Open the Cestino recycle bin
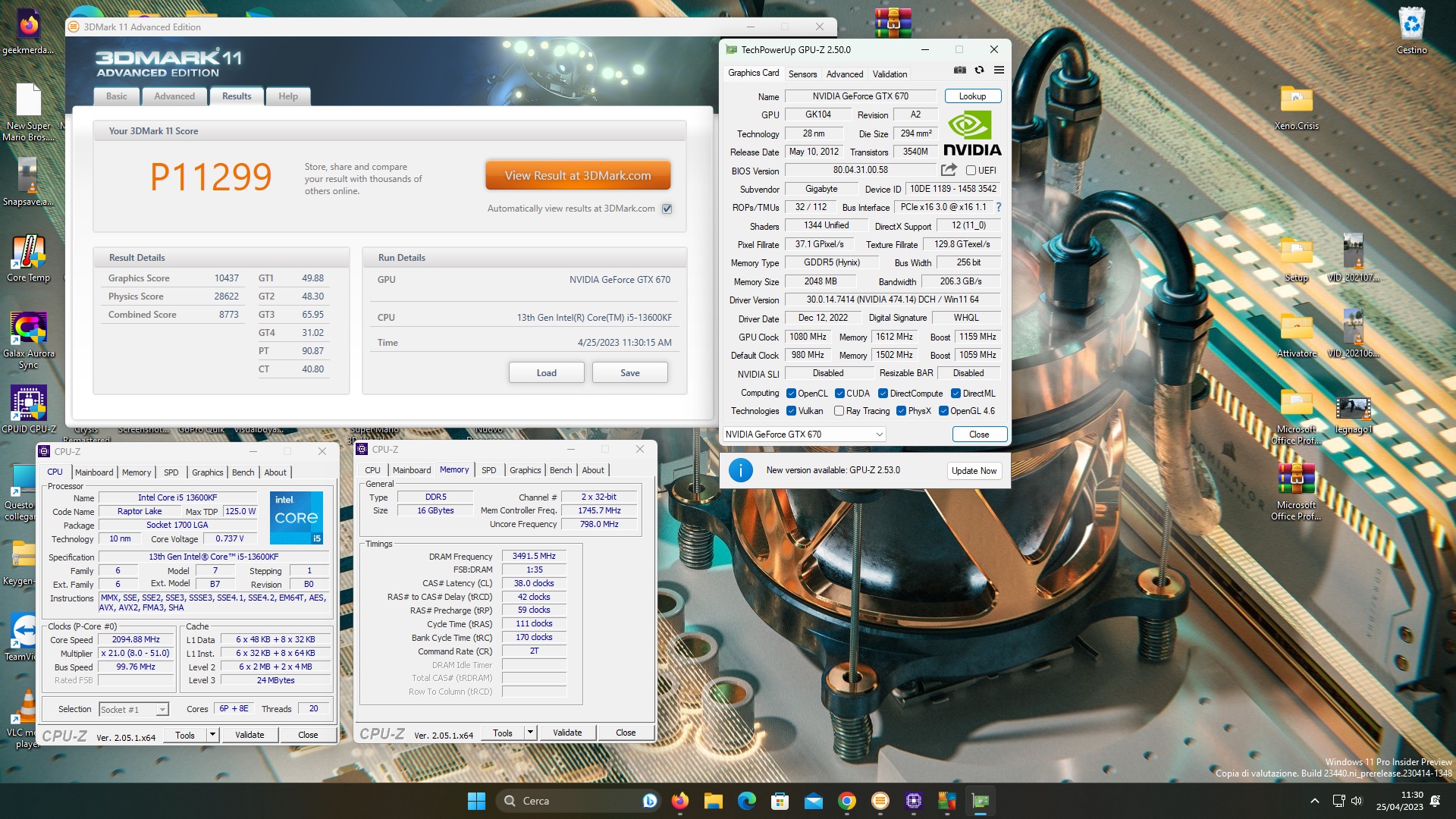1456x819 pixels. point(1411,30)
